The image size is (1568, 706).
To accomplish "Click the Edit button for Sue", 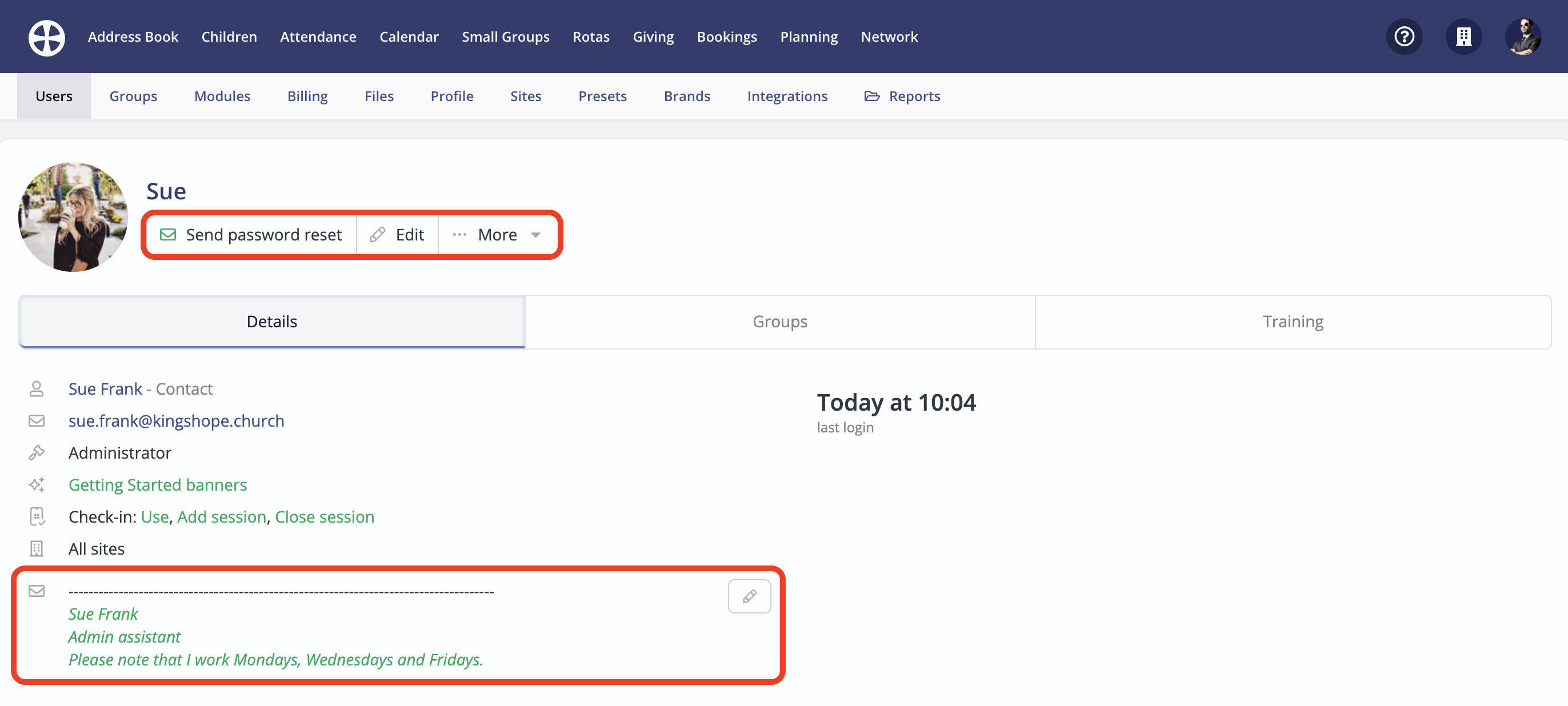I will (397, 234).
